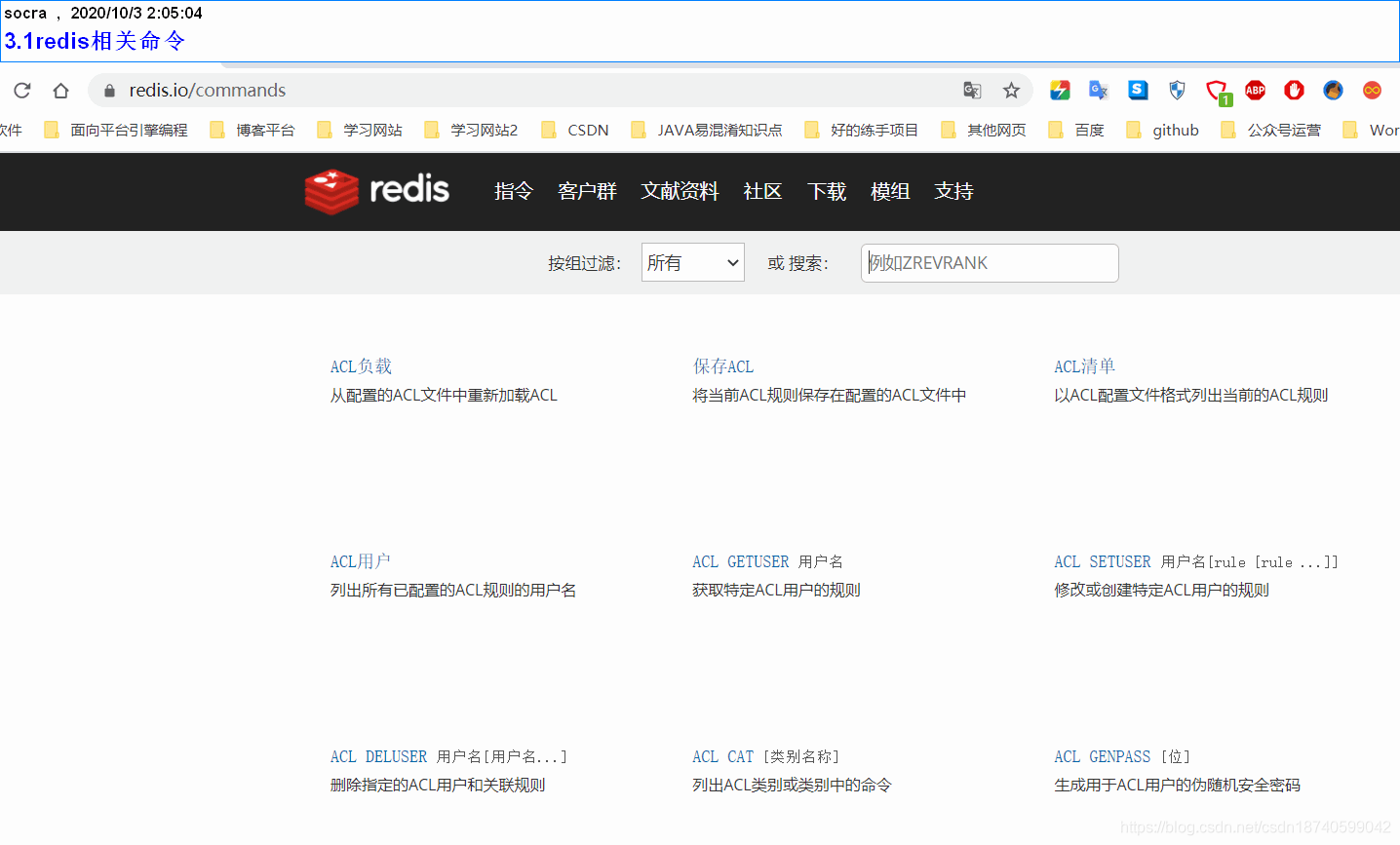This screenshot has height=845, width=1400.
Task: Click text 列出ACL类别或类别中的命令
Action: coord(792,785)
